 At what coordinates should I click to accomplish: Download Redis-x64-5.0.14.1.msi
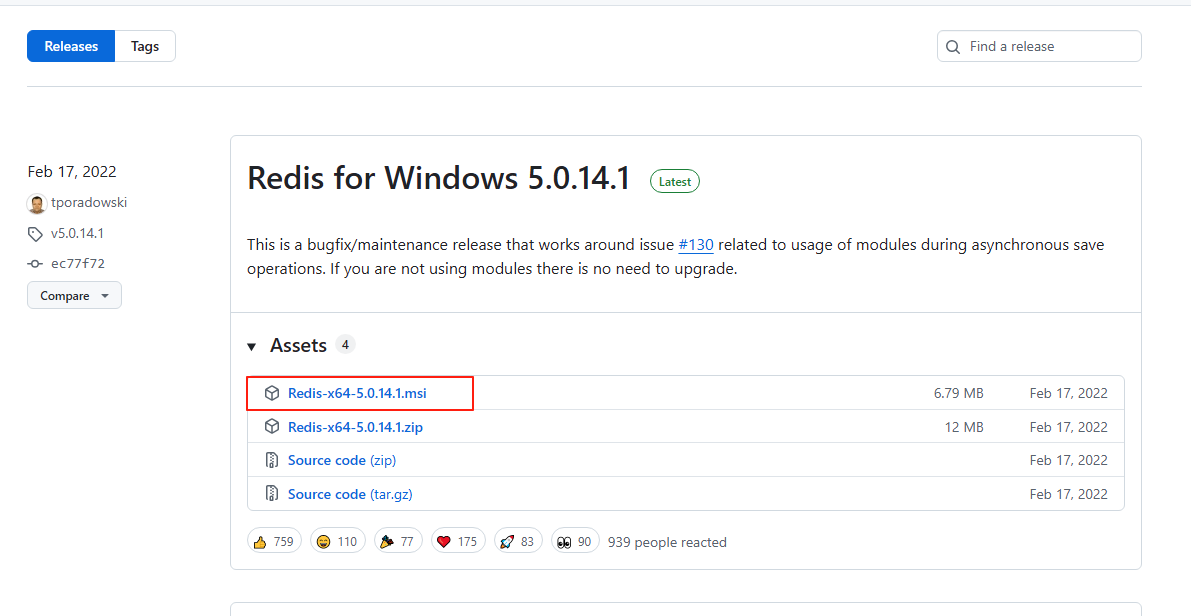coord(357,393)
